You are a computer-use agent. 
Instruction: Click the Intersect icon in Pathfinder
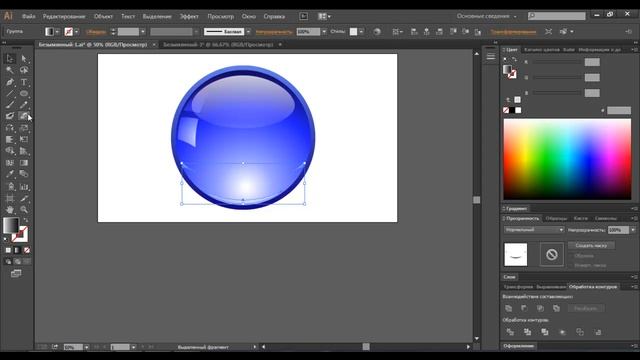(540, 308)
